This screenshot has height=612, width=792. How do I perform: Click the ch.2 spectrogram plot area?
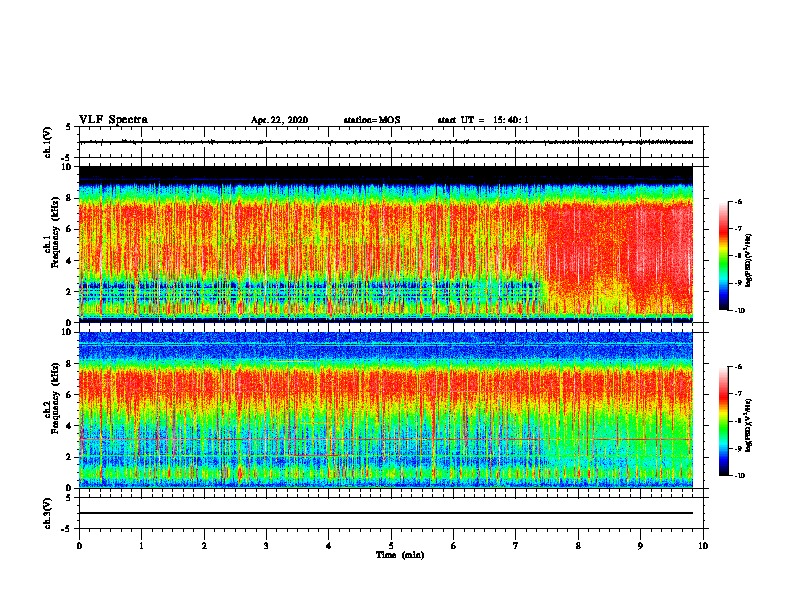386,410
